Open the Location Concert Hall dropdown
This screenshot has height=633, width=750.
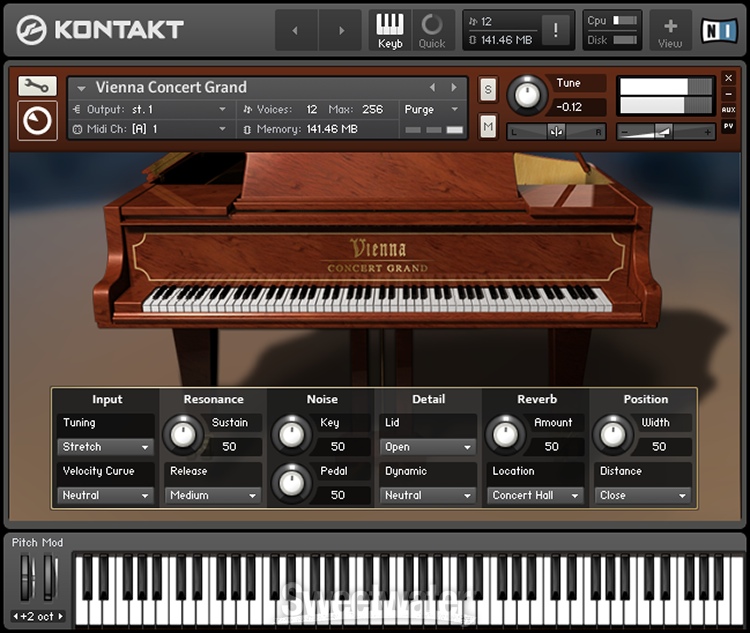pyautogui.click(x=535, y=495)
